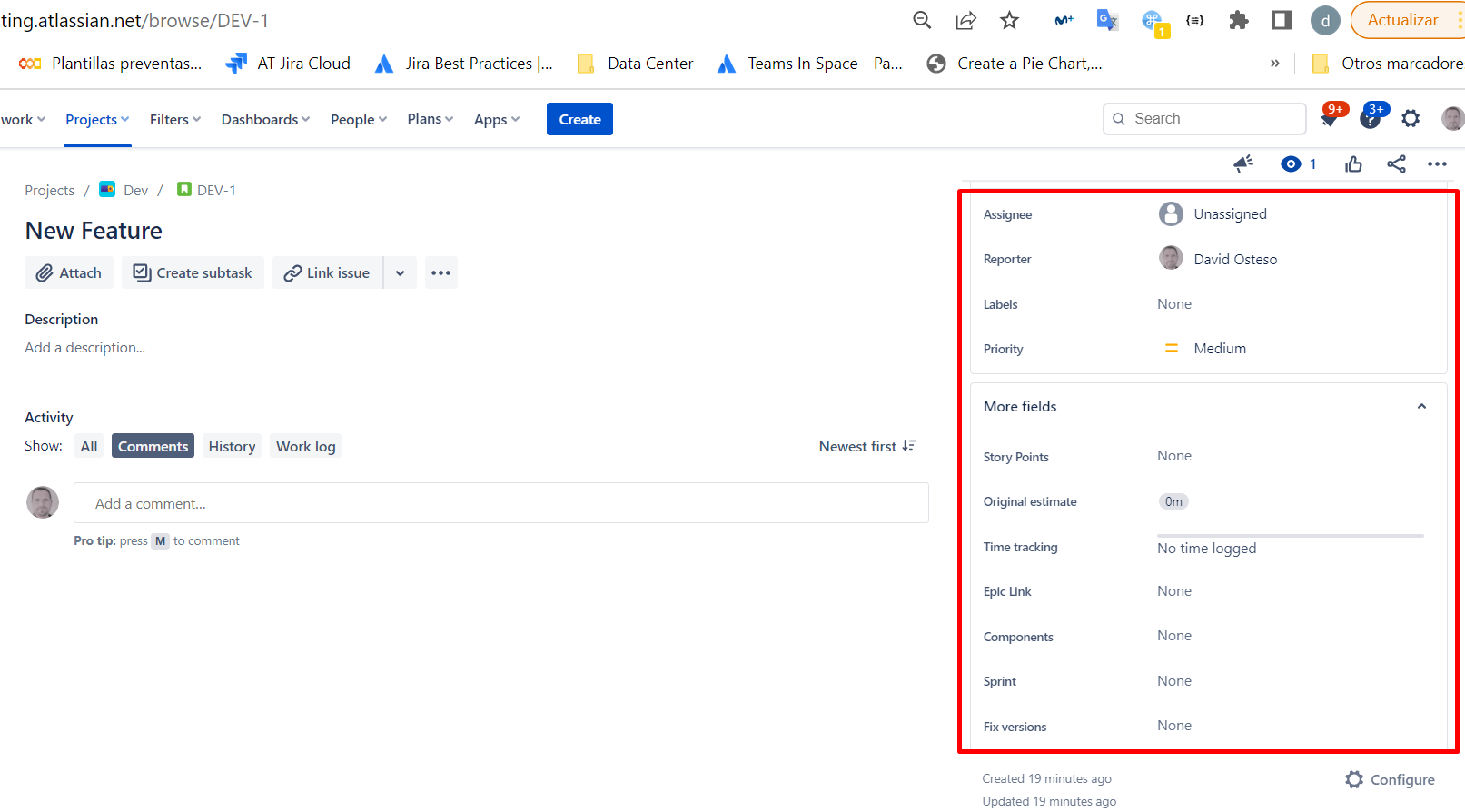Click the Create button
The width and height of the screenshot is (1465, 812).
tap(579, 119)
